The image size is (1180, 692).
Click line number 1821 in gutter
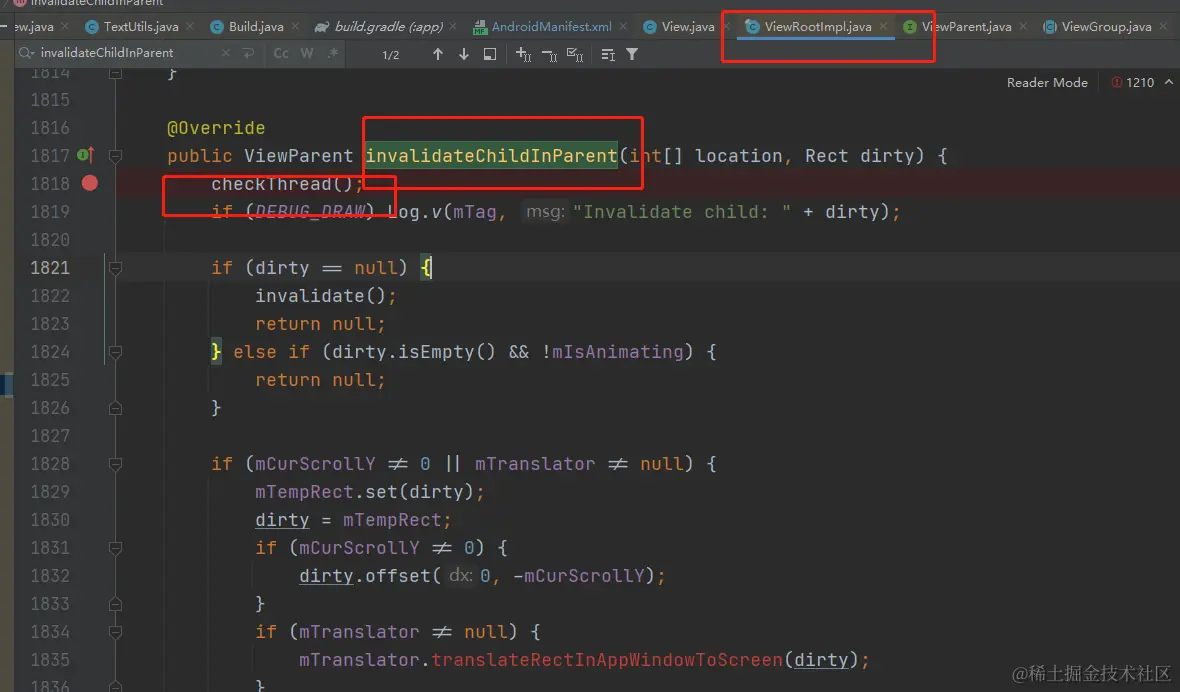[x=50, y=268]
